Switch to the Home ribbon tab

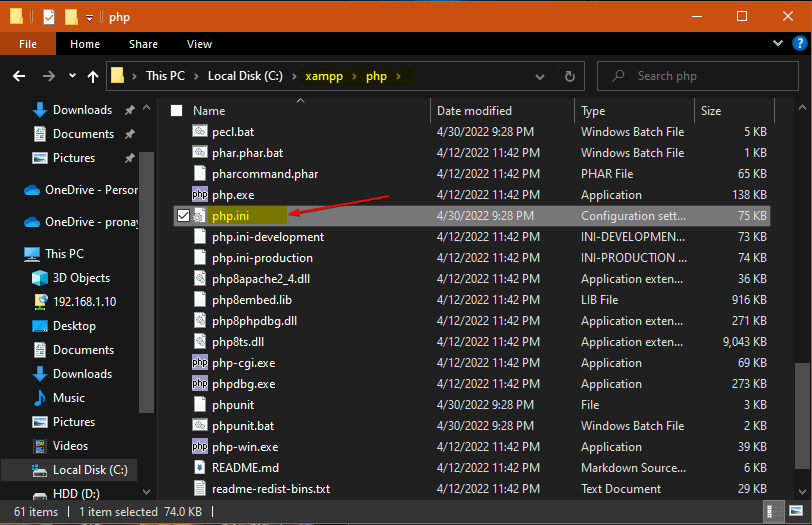(x=85, y=44)
